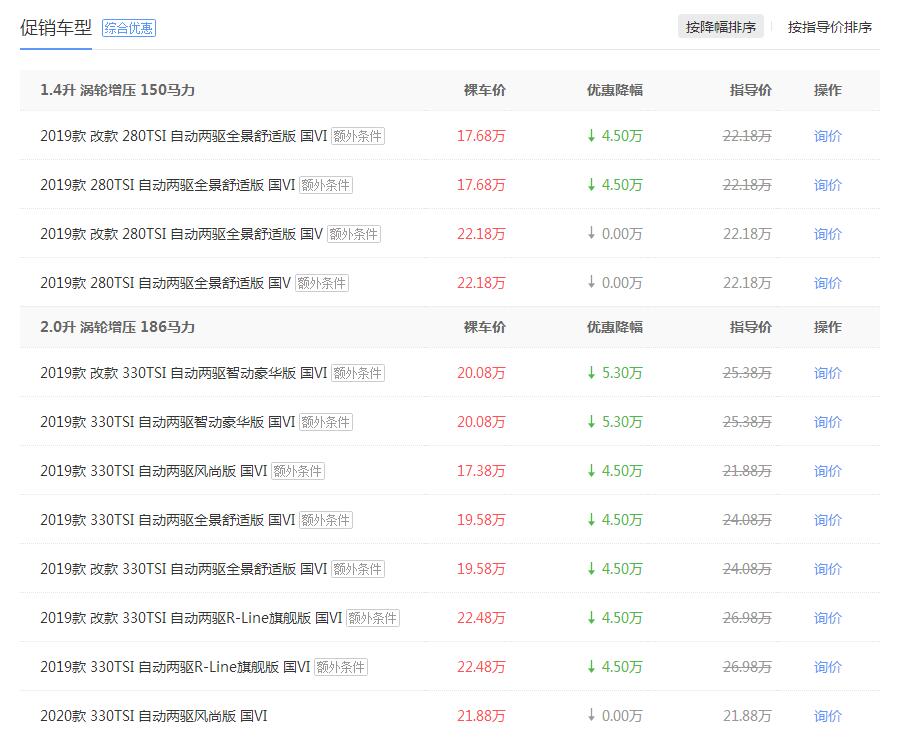Viewport: 898px width, 738px height.
Task: Open model 2019款 330TSI 自动两驱全景舒适版 国VI (non-改款)
Action: [x=167, y=520]
